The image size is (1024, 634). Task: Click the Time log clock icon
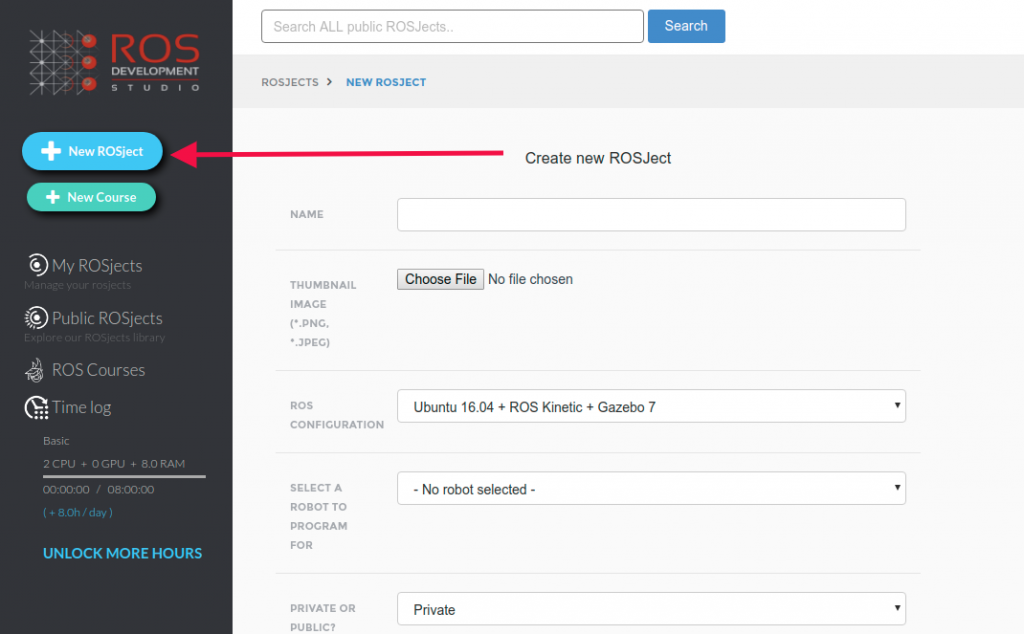point(36,407)
